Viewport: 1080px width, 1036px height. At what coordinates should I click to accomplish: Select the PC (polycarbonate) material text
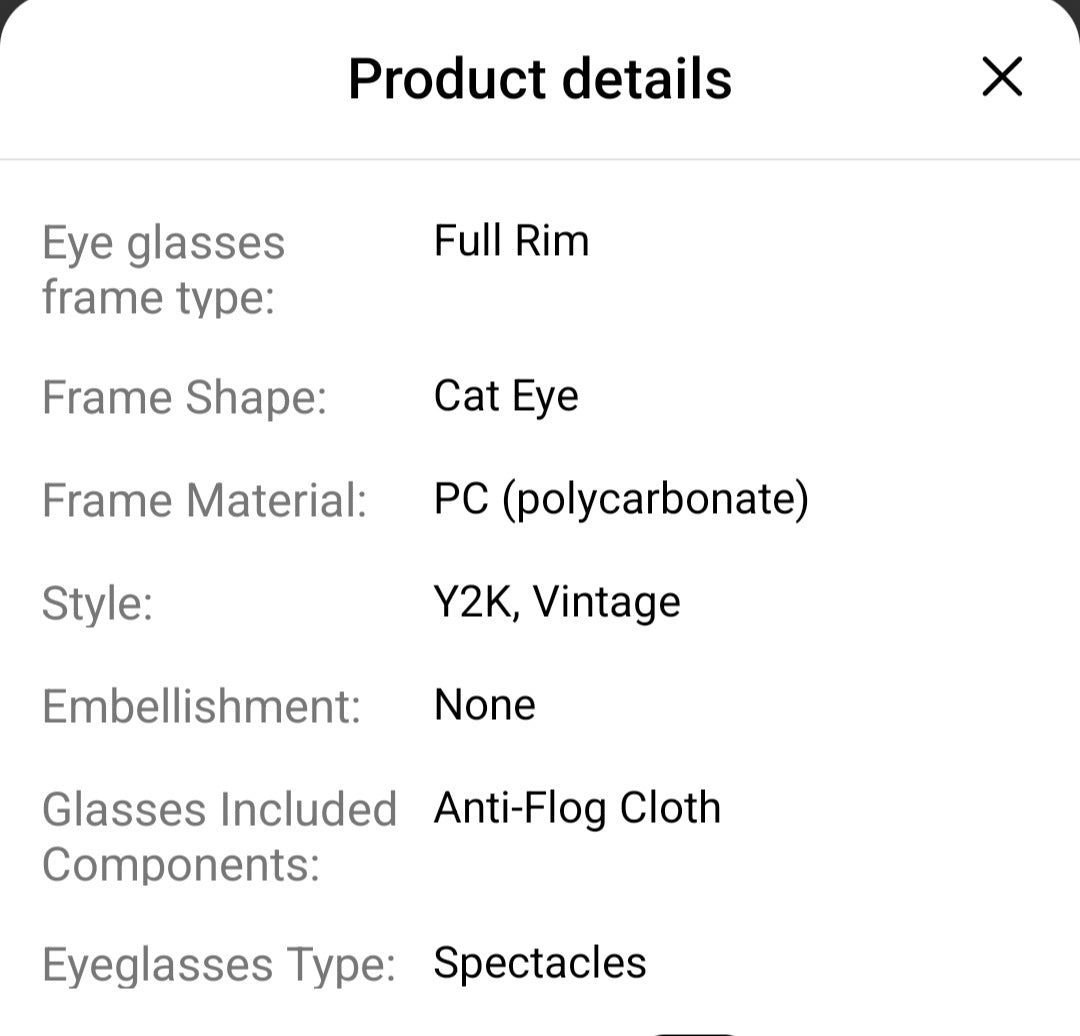coord(619,498)
